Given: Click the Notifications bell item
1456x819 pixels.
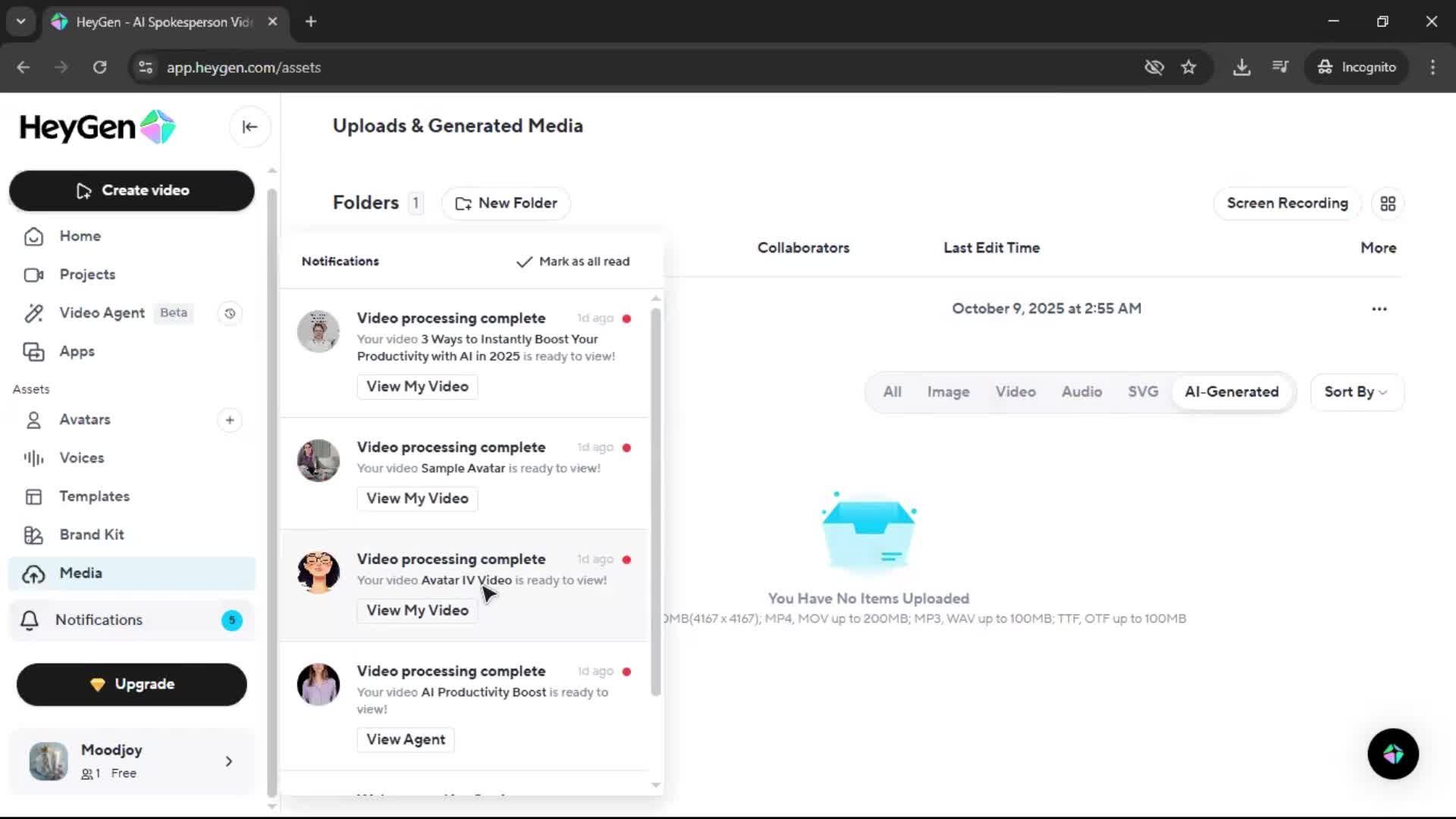Looking at the screenshot, I should (99, 620).
